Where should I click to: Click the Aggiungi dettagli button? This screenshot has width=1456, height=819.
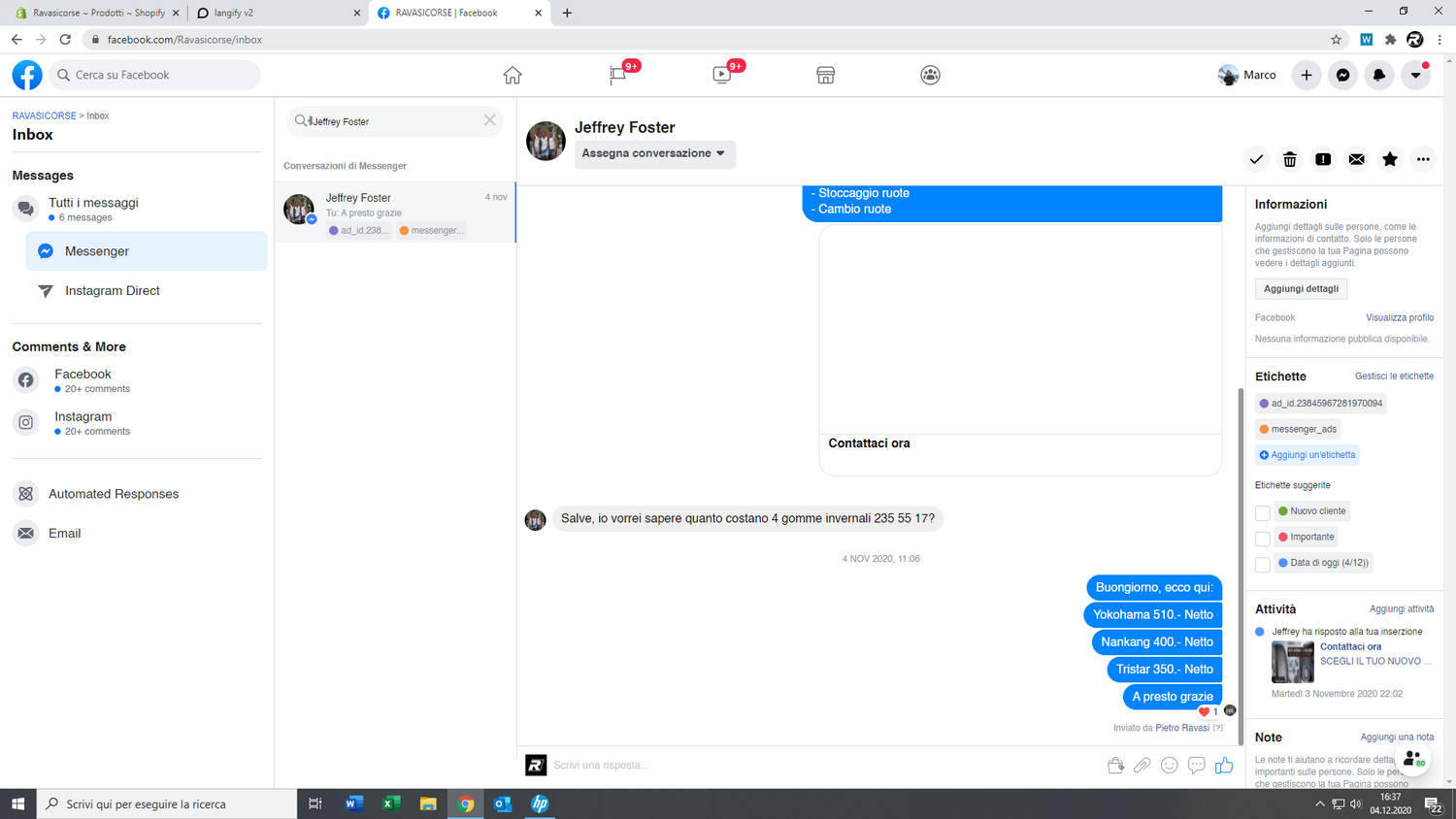click(1301, 289)
